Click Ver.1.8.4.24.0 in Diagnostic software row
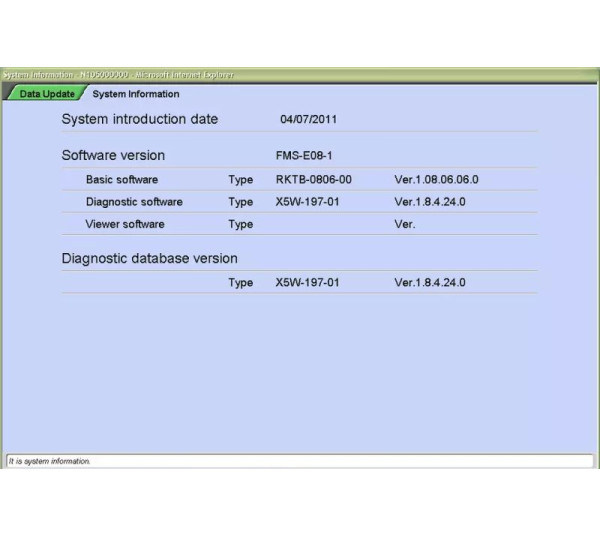This screenshot has width=600, height=536. [430, 202]
